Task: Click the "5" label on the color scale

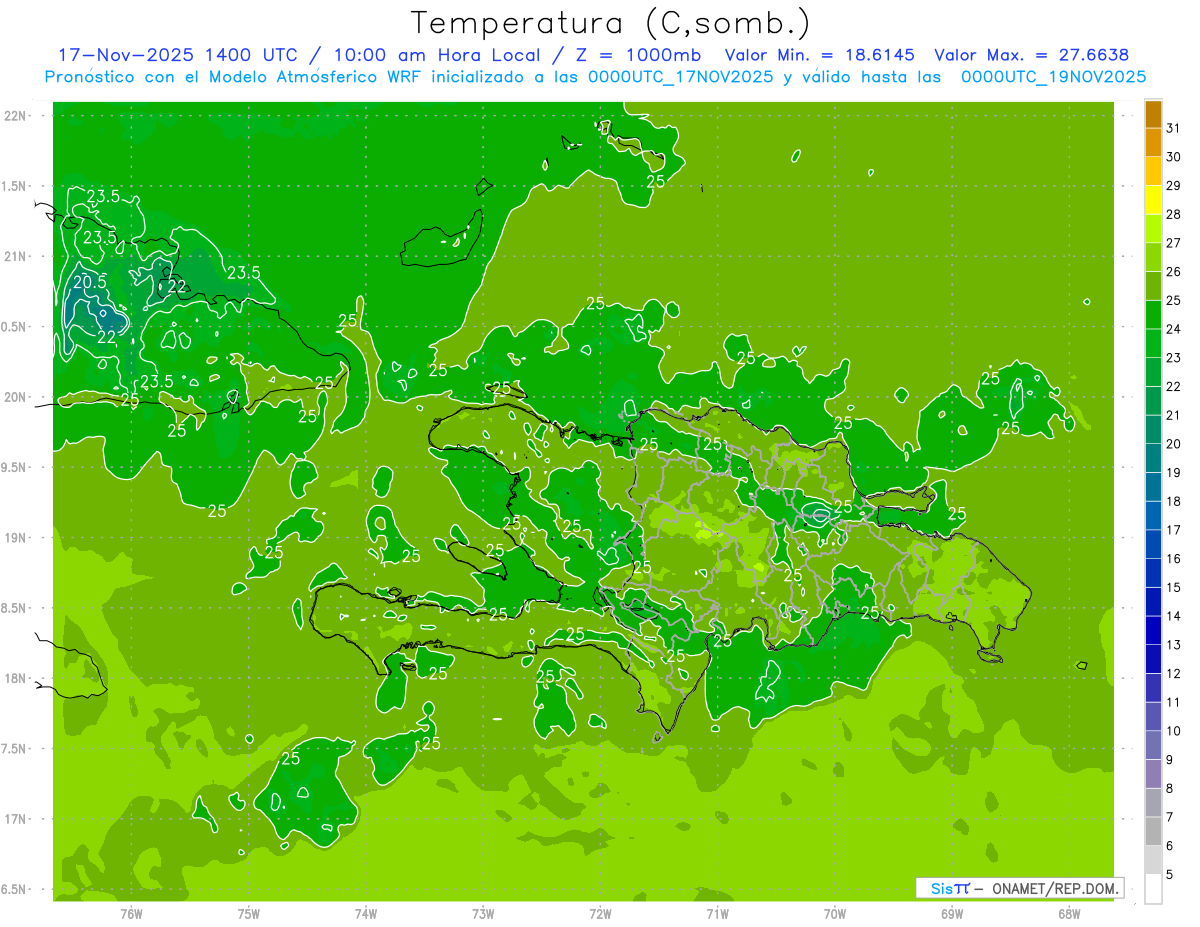Action: click(1170, 874)
